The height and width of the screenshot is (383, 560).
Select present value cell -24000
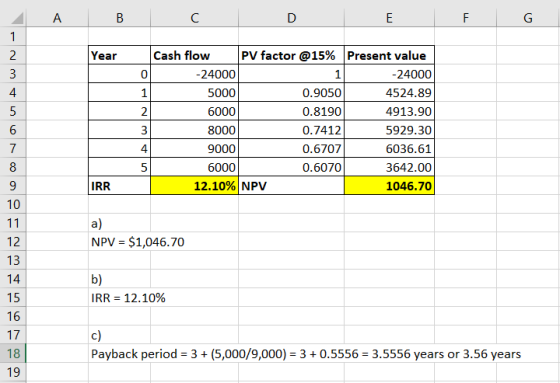click(x=390, y=74)
